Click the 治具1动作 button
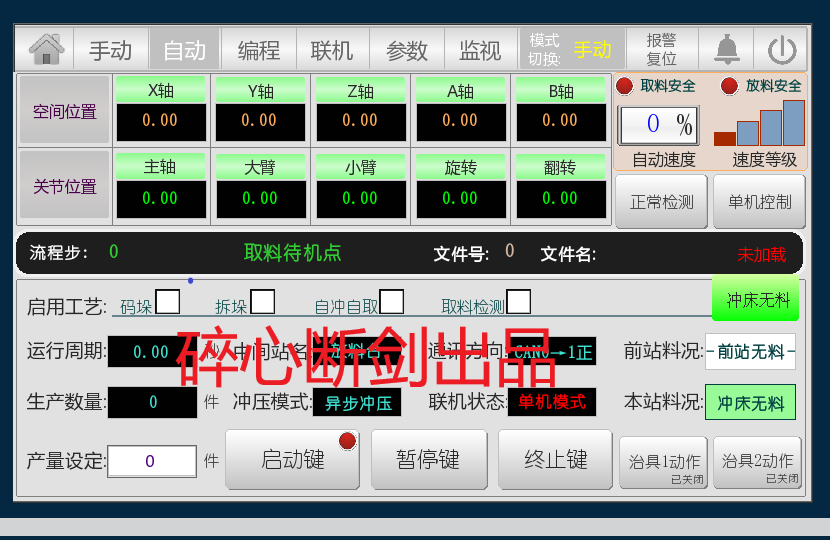830x540 pixels. pyautogui.click(x=664, y=462)
